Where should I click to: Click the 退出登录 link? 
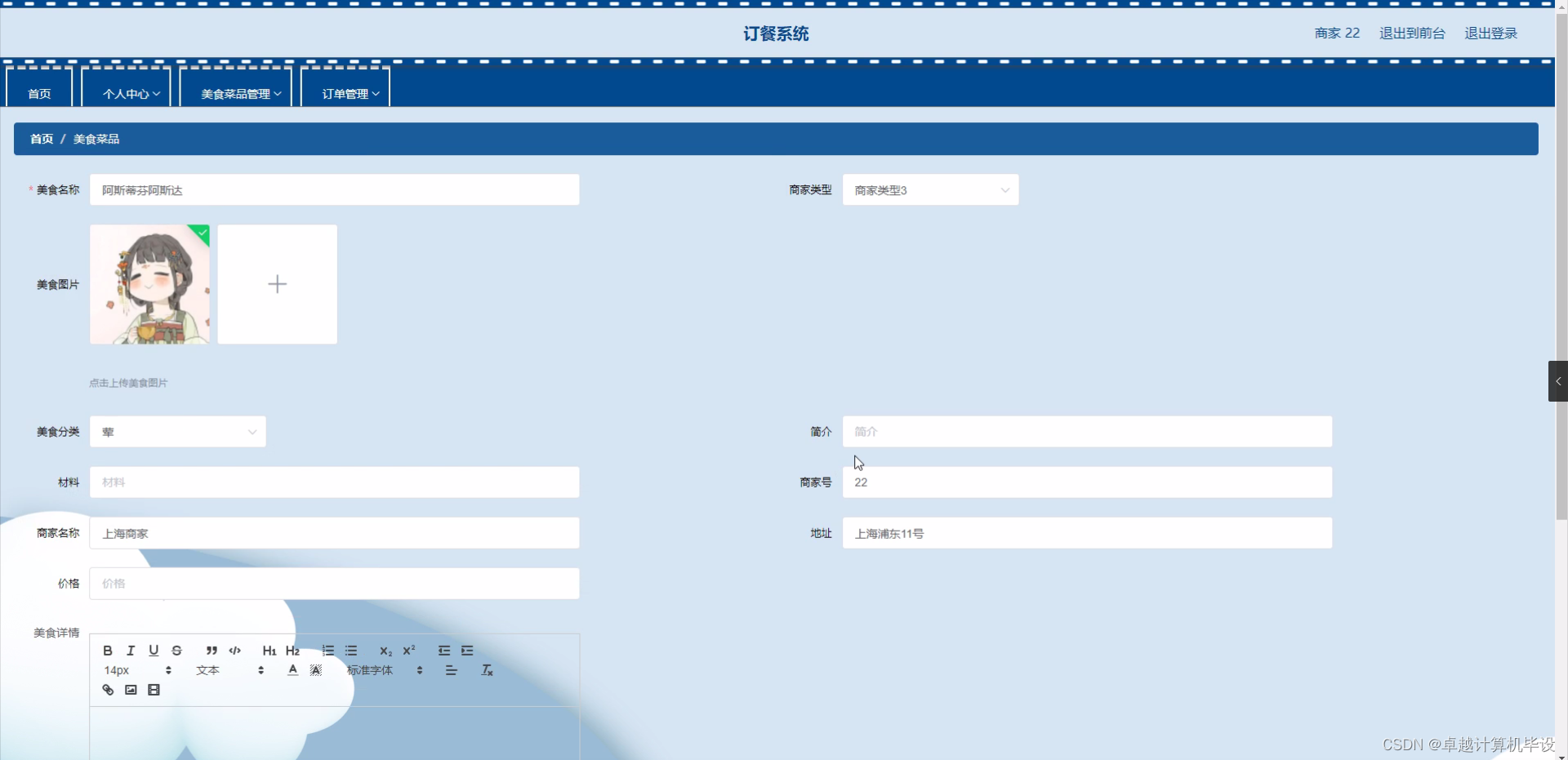1490,33
